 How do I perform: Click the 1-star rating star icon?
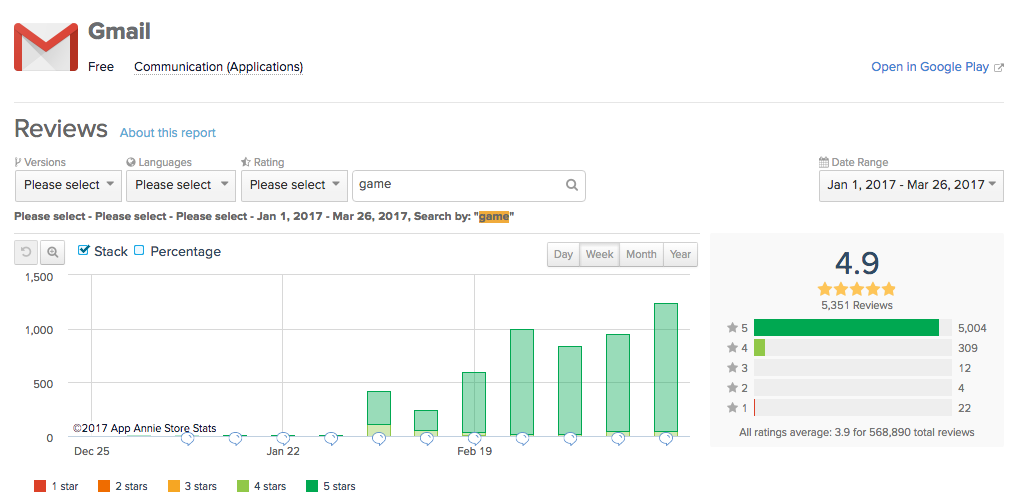coord(733,408)
